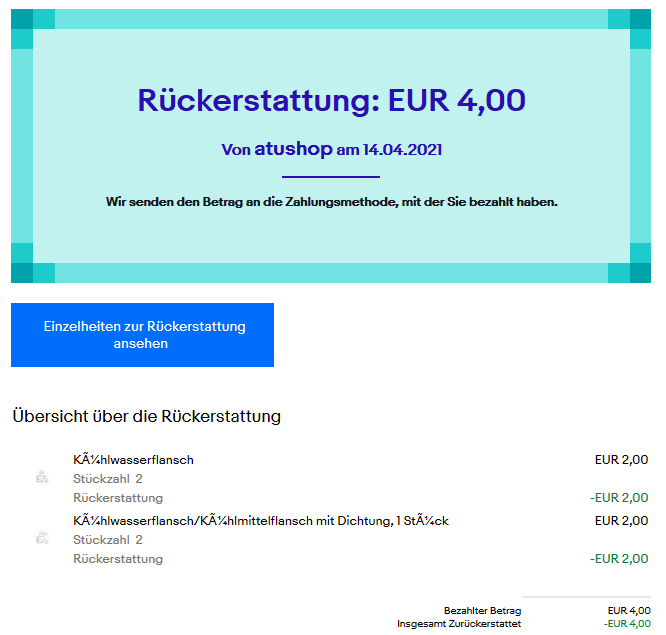Open the atushop seller link

point(293,150)
